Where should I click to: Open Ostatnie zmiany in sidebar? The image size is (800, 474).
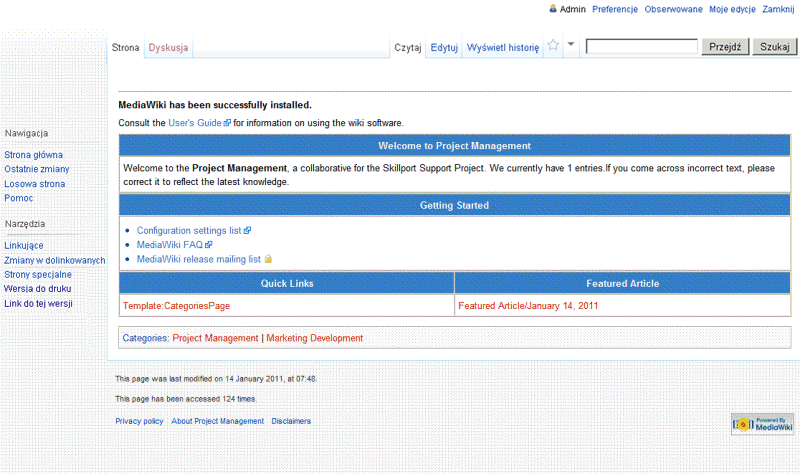(37, 169)
